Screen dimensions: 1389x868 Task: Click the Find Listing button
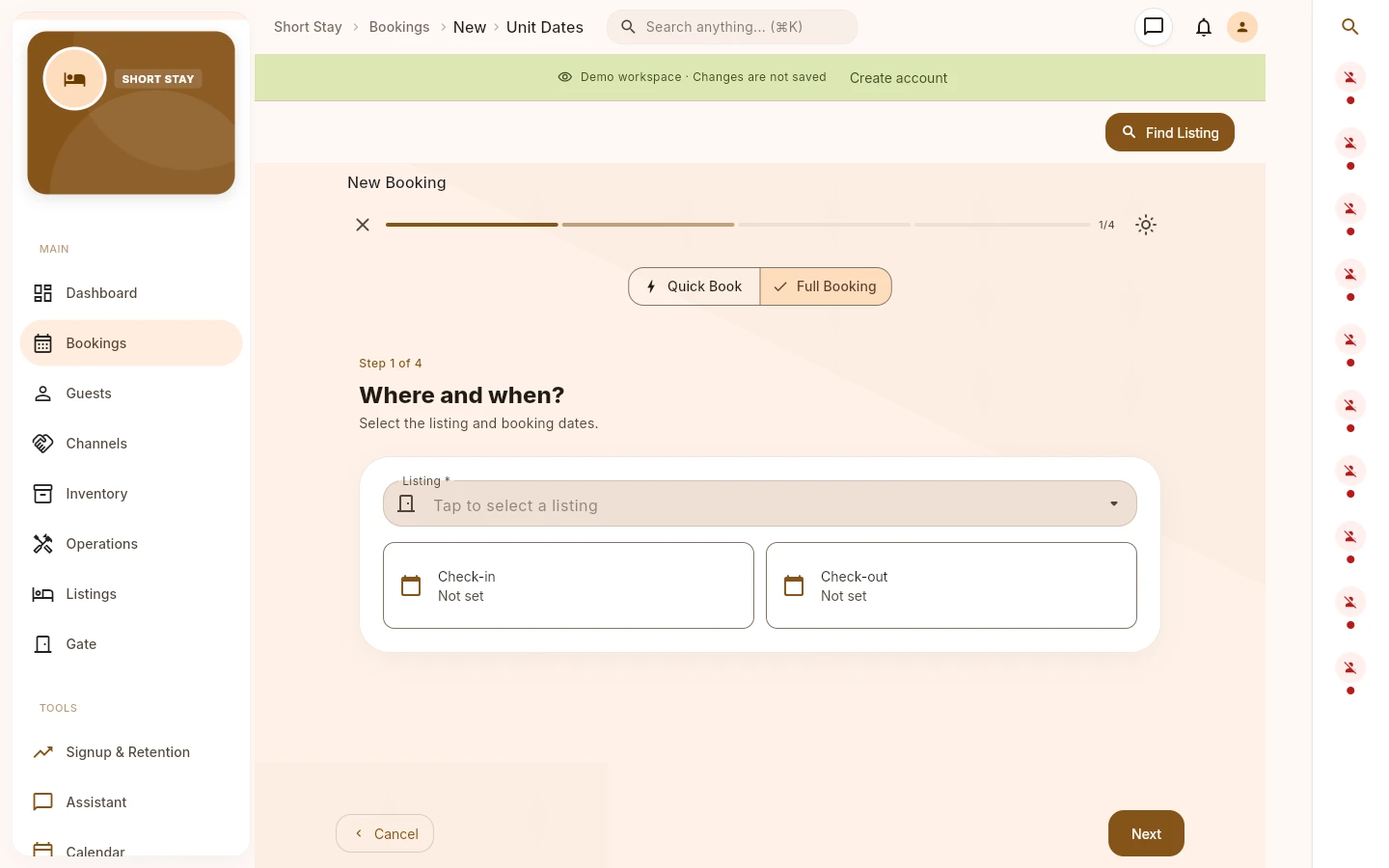[1170, 132]
